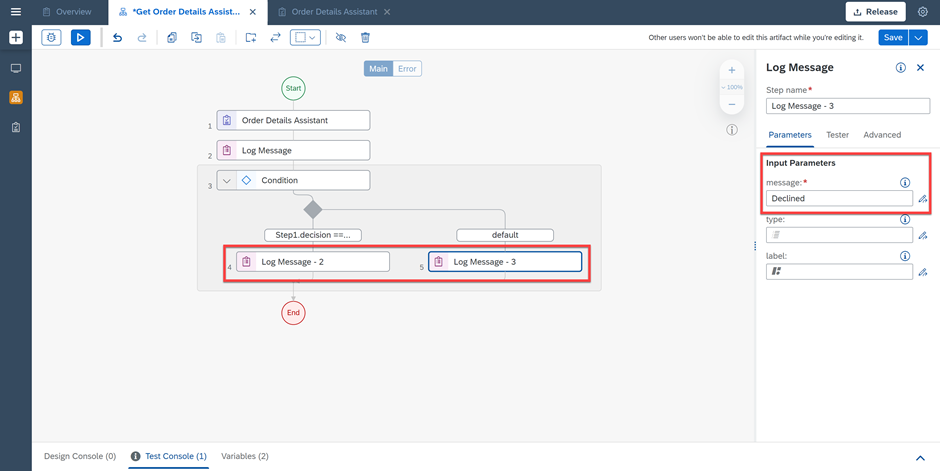Toggle hide step with crossed-eye icon

point(341,38)
